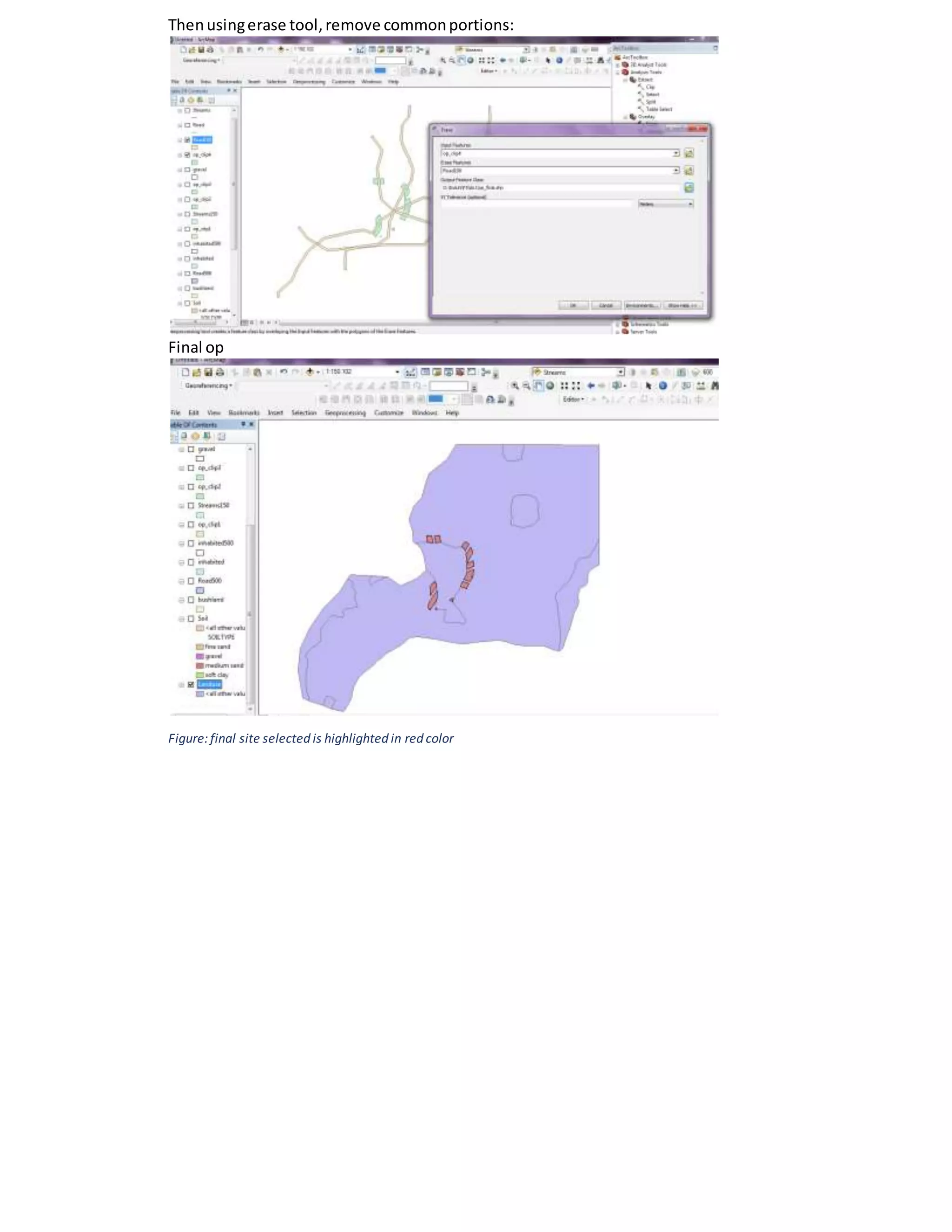Click OK in Erase dialog
The image size is (952, 1232).
pos(574,305)
